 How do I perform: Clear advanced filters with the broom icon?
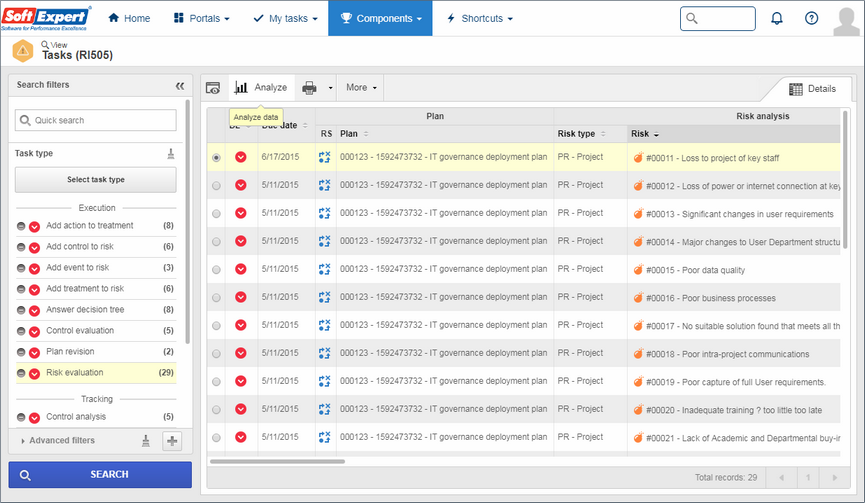pyautogui.click(x=146, y=441)
